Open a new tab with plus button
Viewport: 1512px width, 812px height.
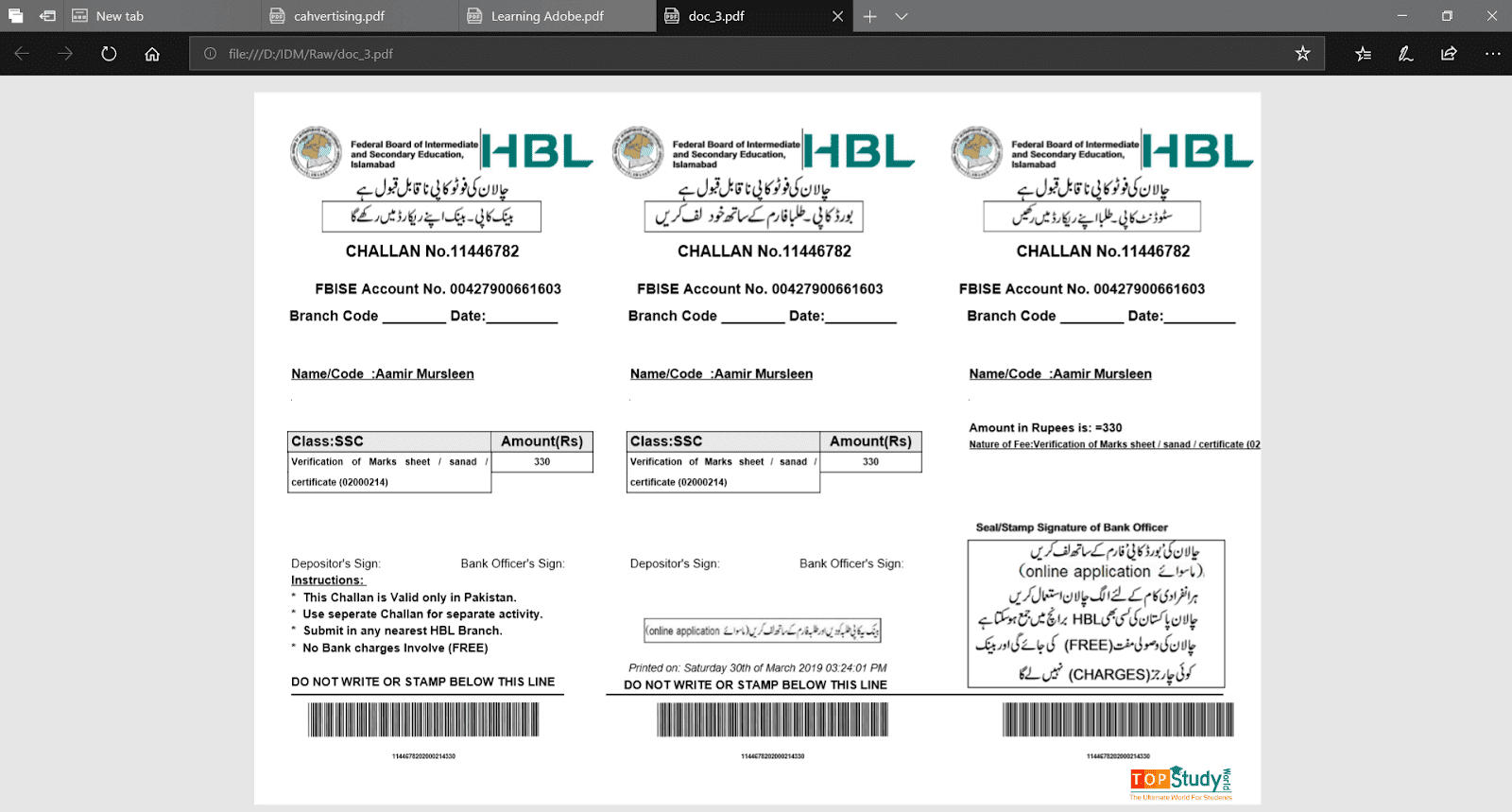(870, 16)
